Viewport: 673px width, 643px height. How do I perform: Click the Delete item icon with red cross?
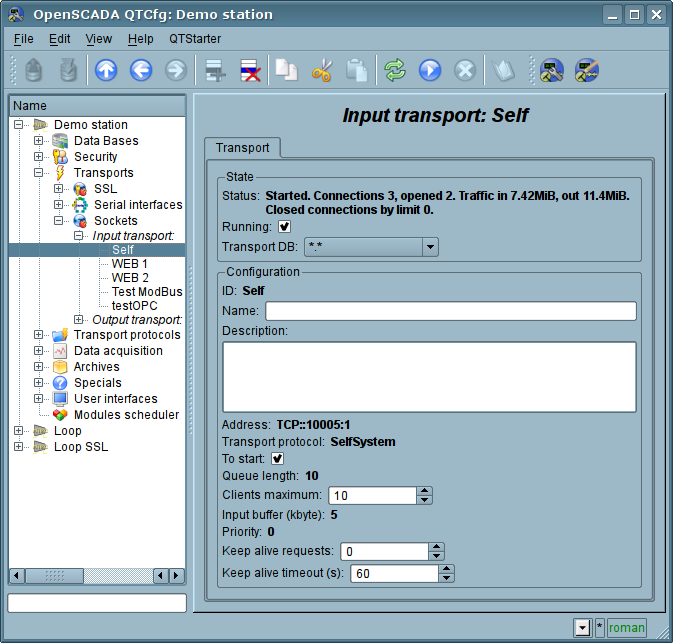[x=250, y=70]
